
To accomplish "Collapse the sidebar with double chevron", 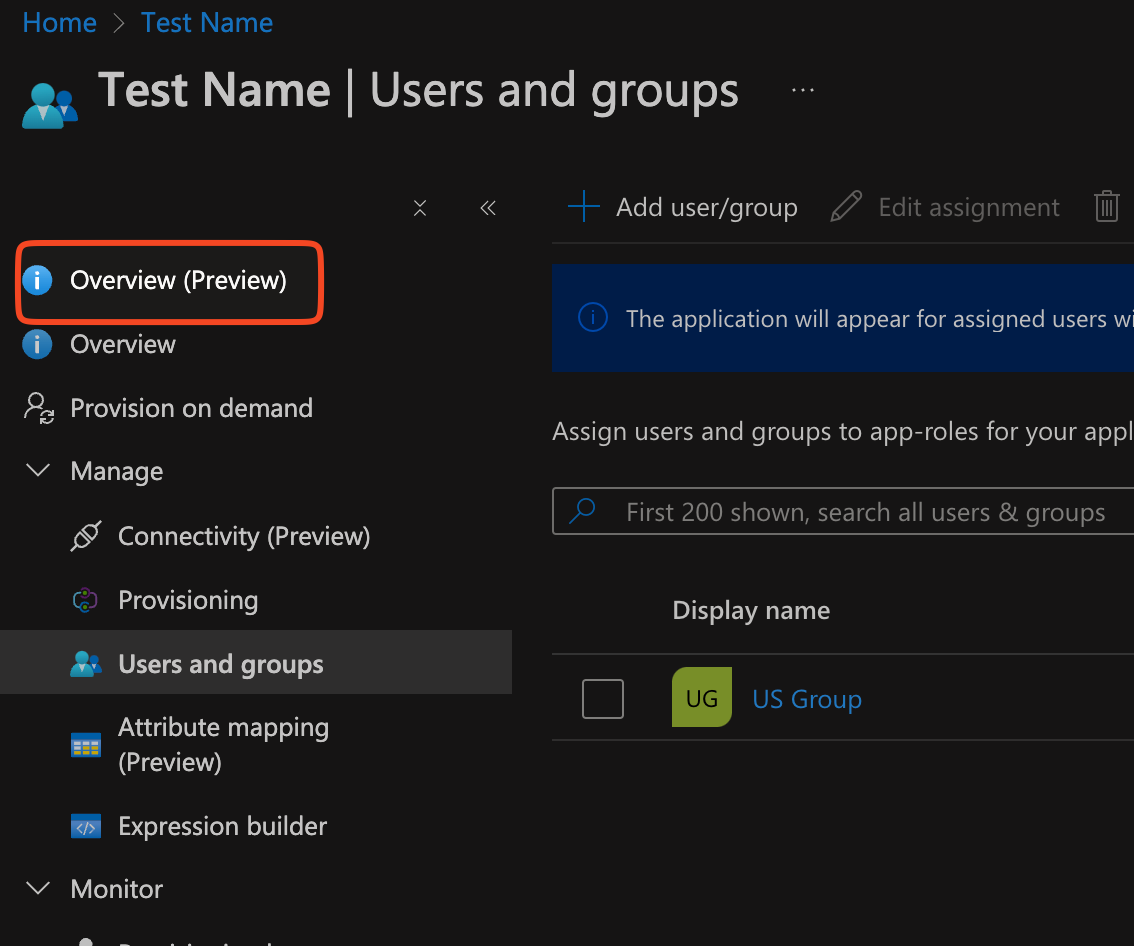I will (x=488, y=208).
